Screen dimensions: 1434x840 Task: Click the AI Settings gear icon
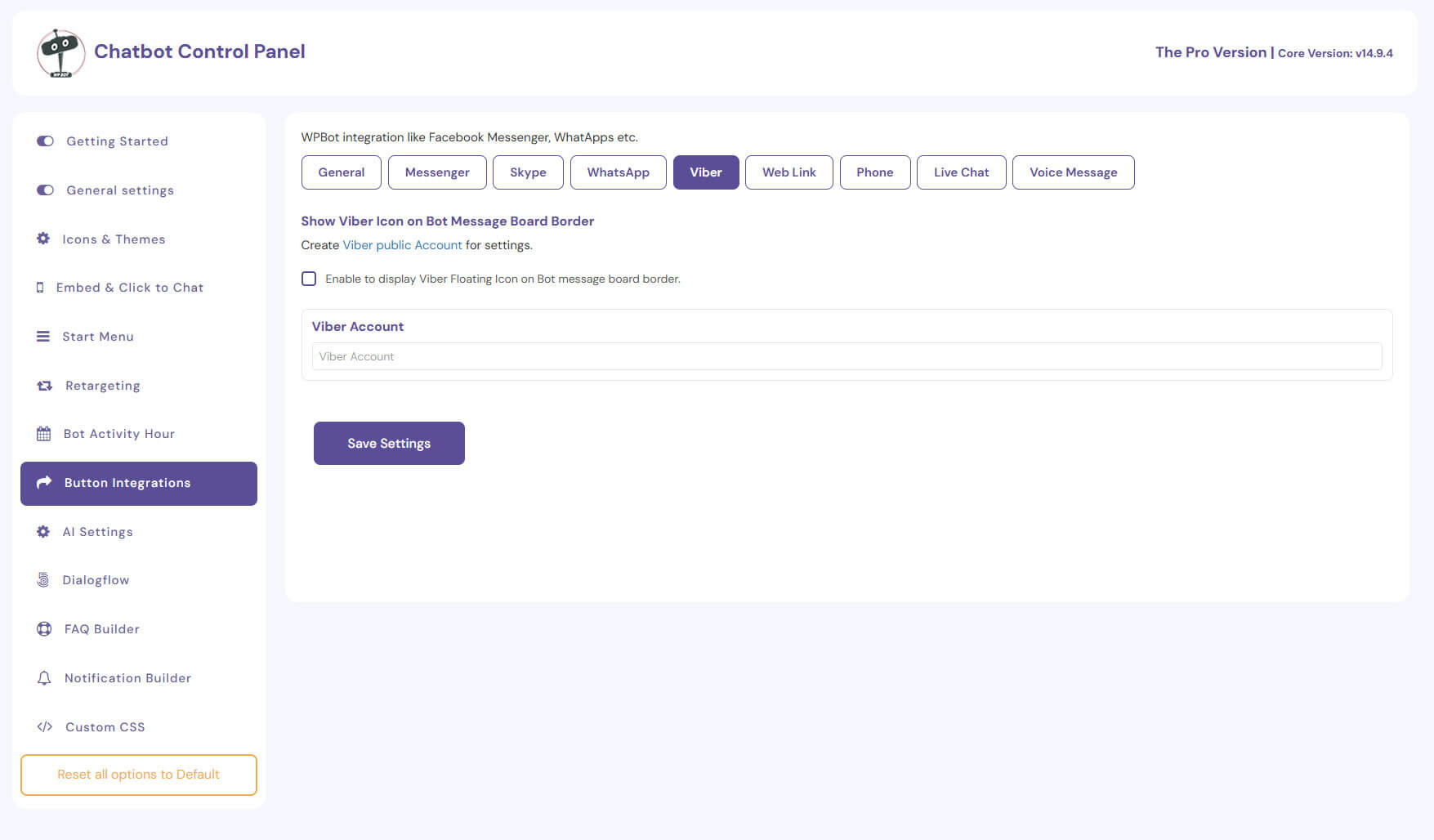click(x=43, y=532)
